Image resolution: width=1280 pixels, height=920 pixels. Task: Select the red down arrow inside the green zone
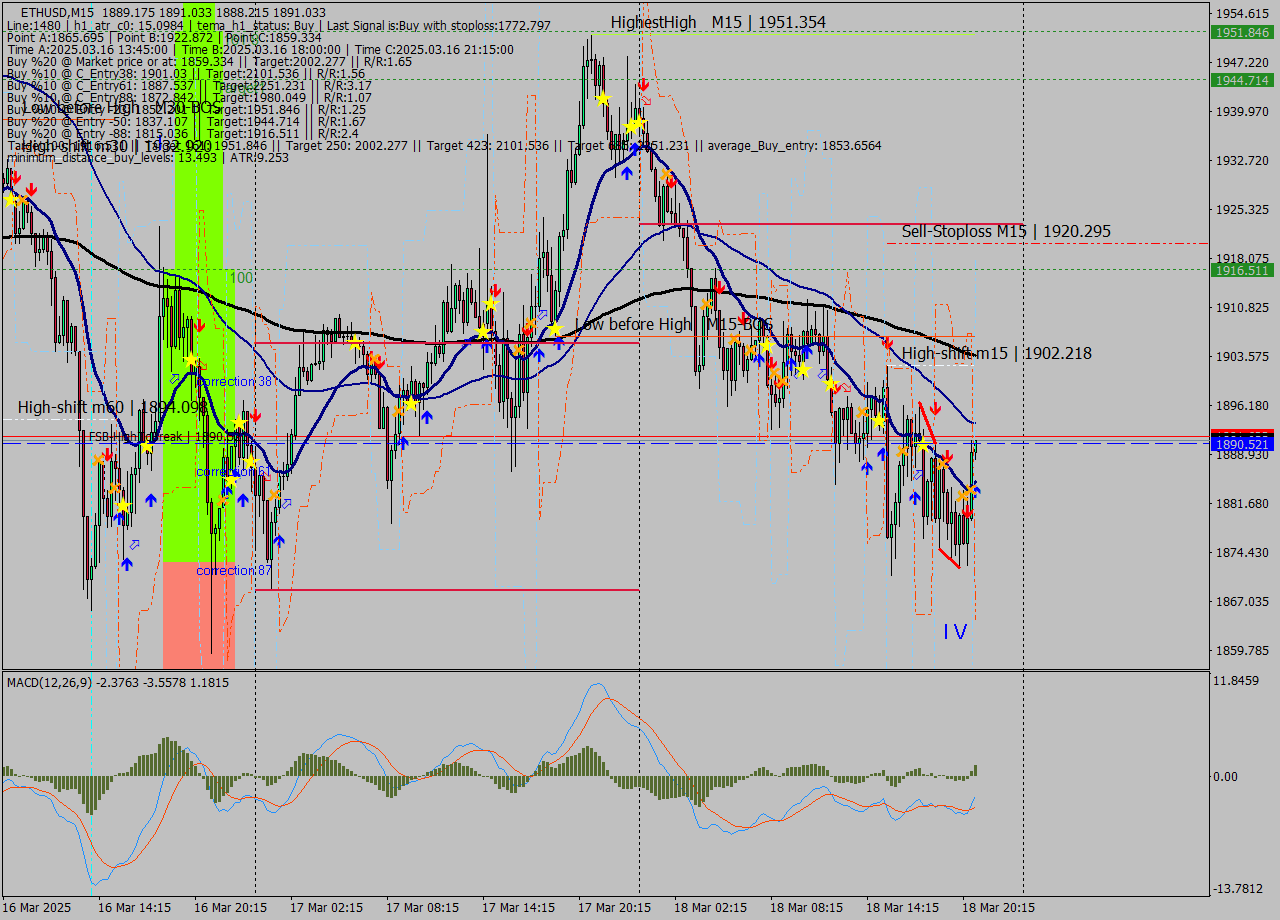pyautogui.click(x=200, y=325)
